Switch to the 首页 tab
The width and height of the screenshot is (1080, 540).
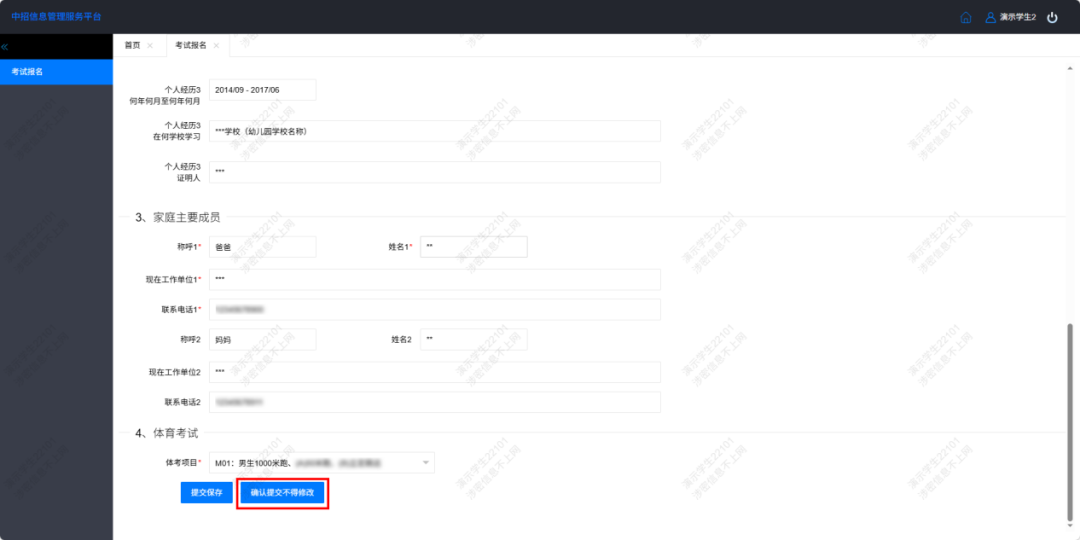tap(132, 46)
